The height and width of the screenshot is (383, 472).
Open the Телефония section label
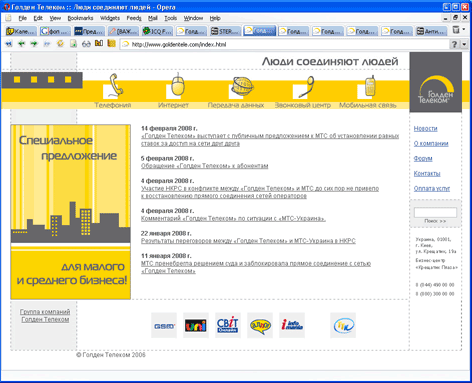click(113, 105)
